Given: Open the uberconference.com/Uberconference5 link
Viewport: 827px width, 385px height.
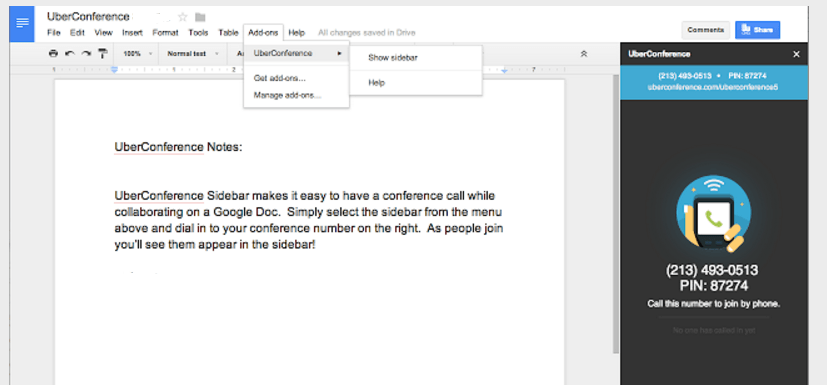Looking at the screenshot, I should (713, 87).
